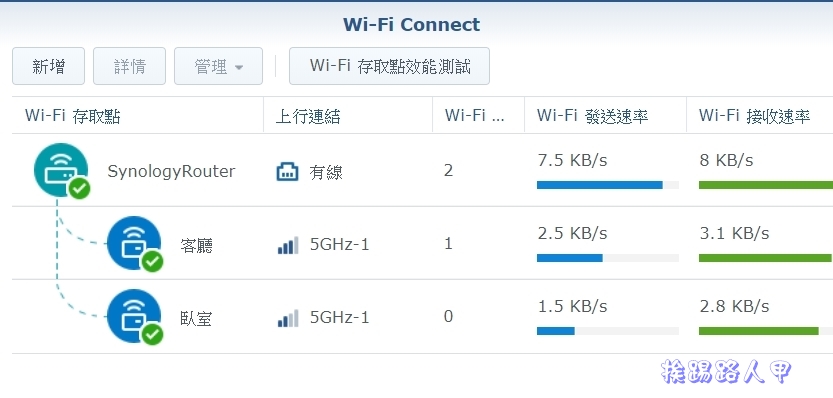
Task: Select the 客廳 access point row
Action: [422, 243]
